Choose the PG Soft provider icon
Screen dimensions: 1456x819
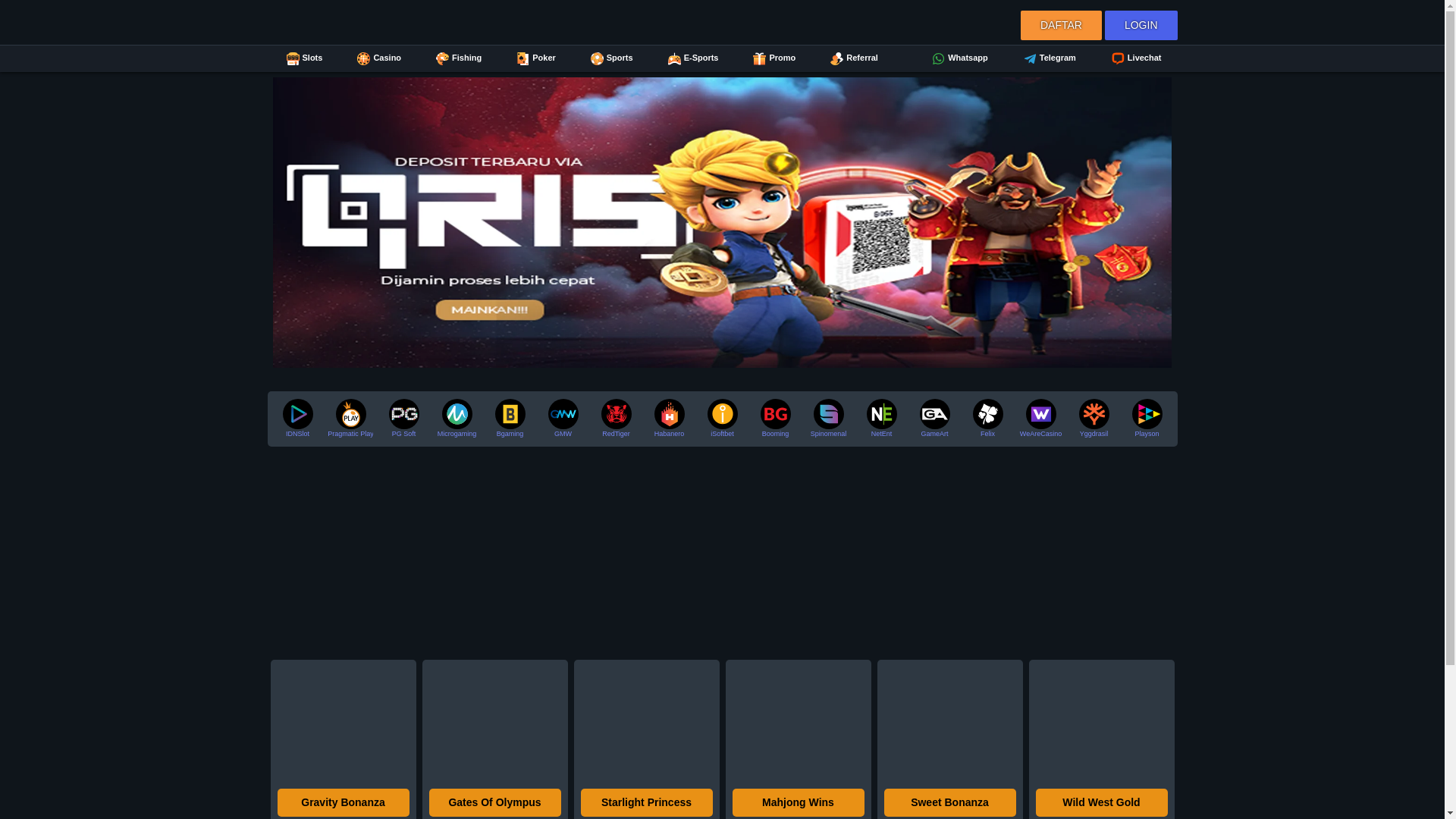403,414
